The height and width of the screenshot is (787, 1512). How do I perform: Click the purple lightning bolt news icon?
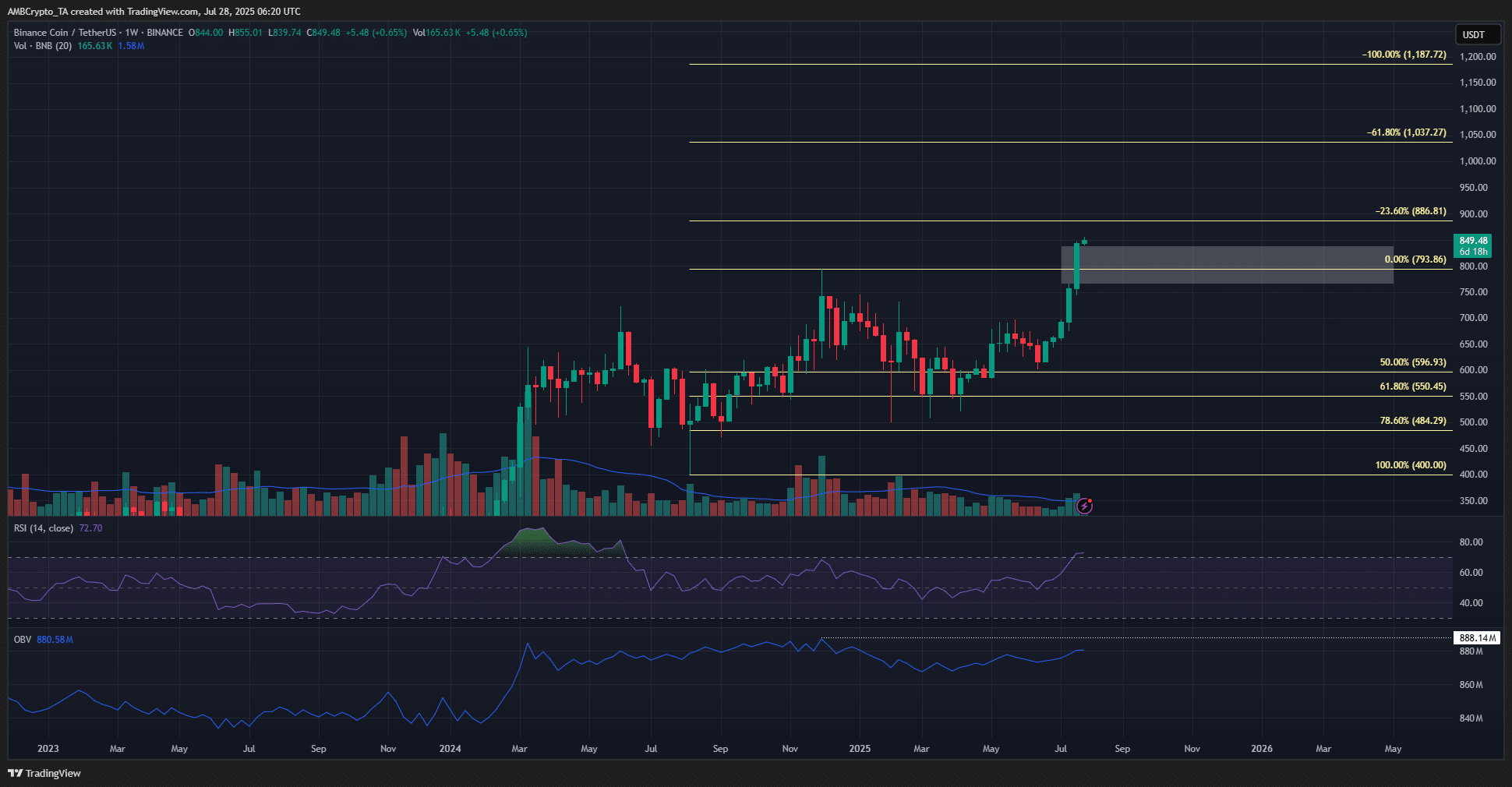(x=1084, y=506)
